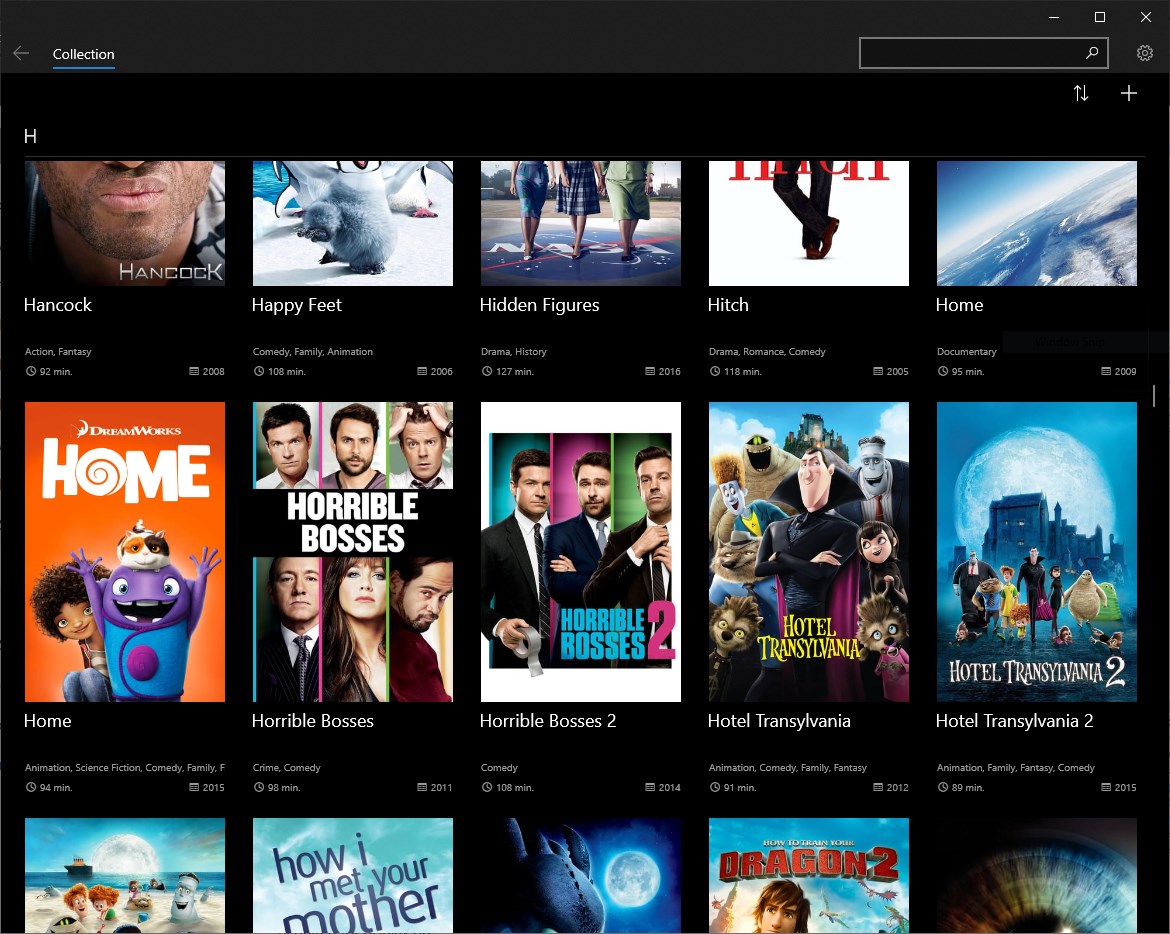1170x934 pixels.
Task: Click the calendar icon beside 2009
Action: click(1106, 371)
